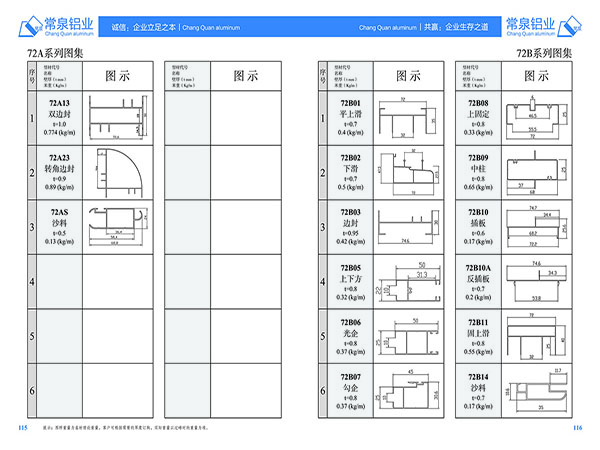This screenshot has width=600, height=450.
Task: Click the 0.5 (kg/m) weight value
Action: pyautogui.click(x=351, y=187)
